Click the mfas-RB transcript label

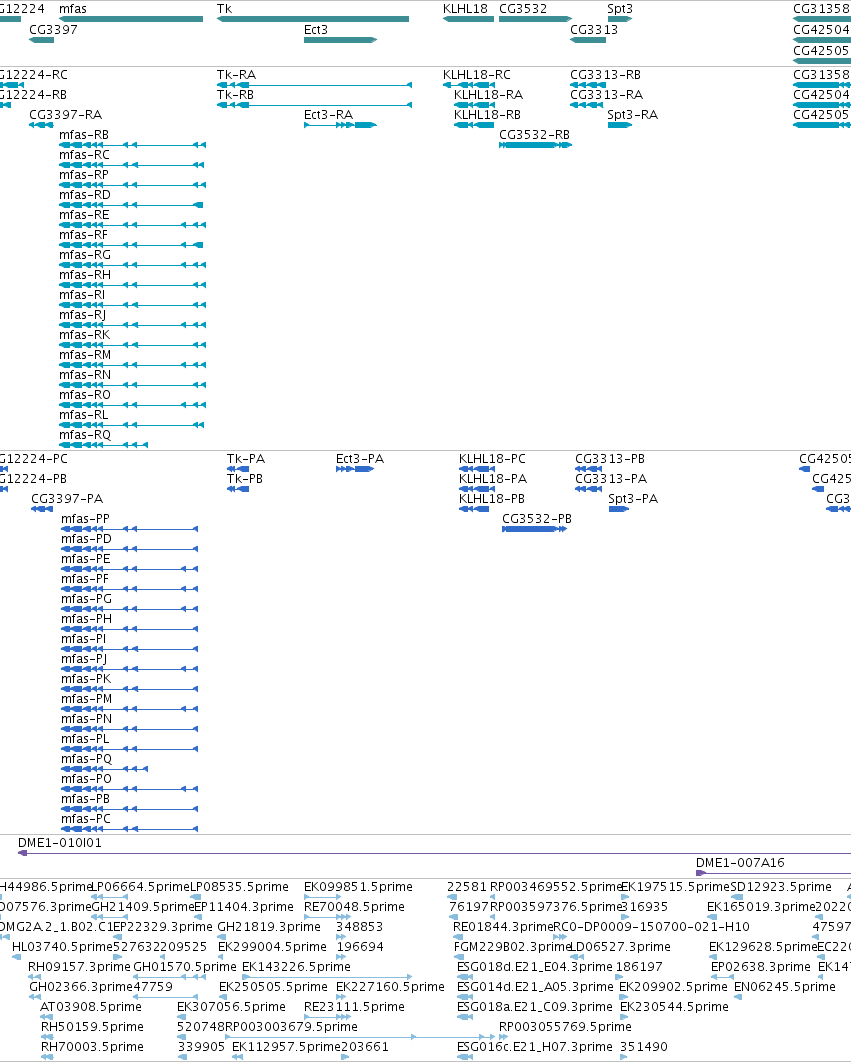point(84,135)
